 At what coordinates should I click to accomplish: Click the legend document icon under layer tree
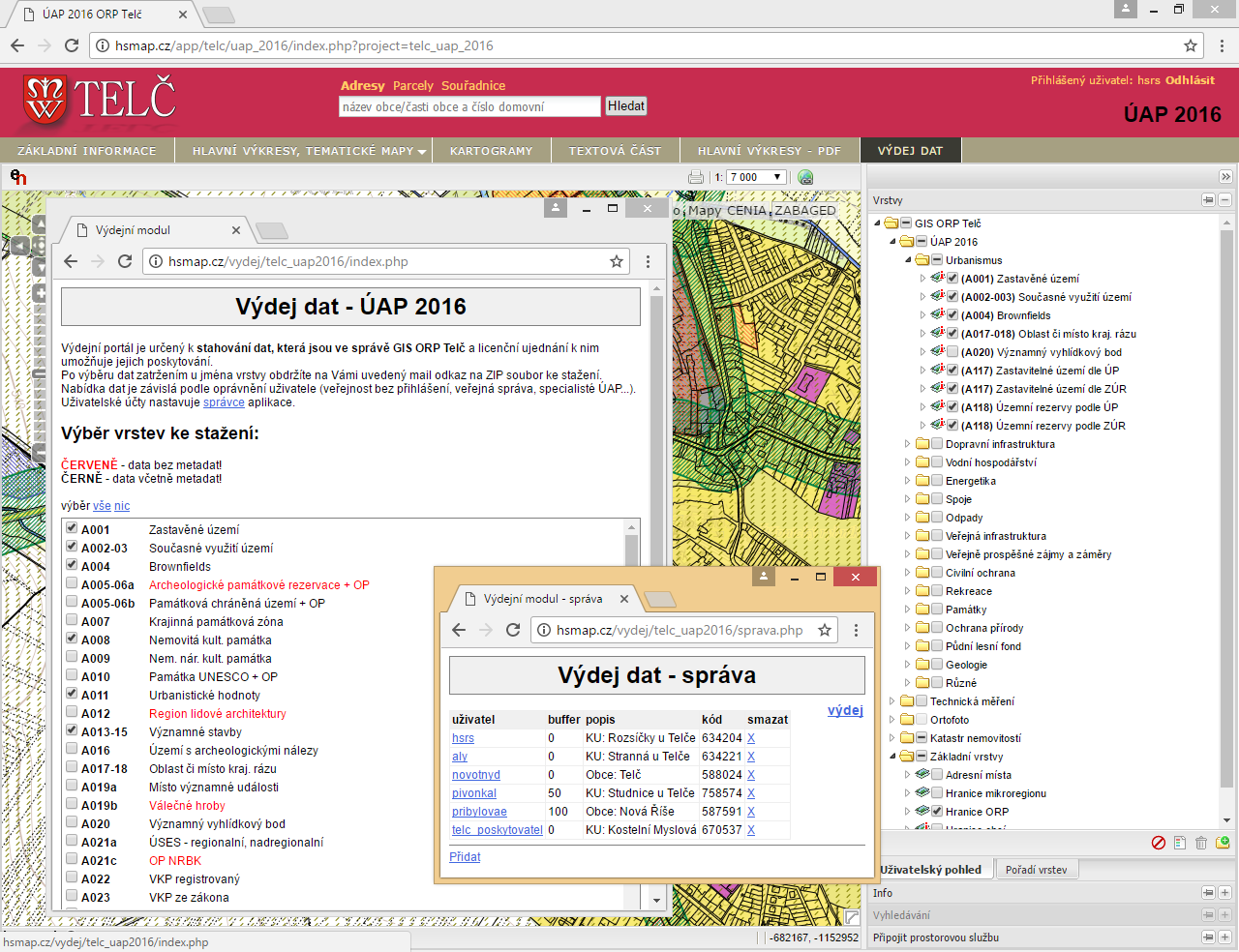1180,843
